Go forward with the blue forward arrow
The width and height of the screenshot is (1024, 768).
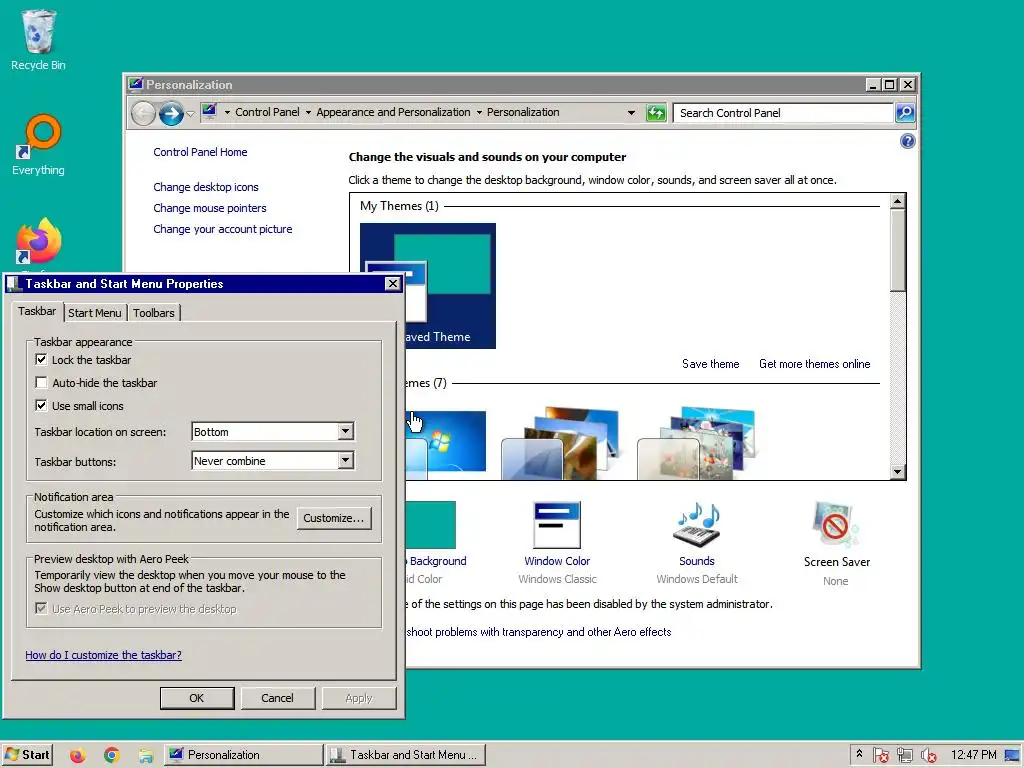pyautogui.click(x=171, y=113)
